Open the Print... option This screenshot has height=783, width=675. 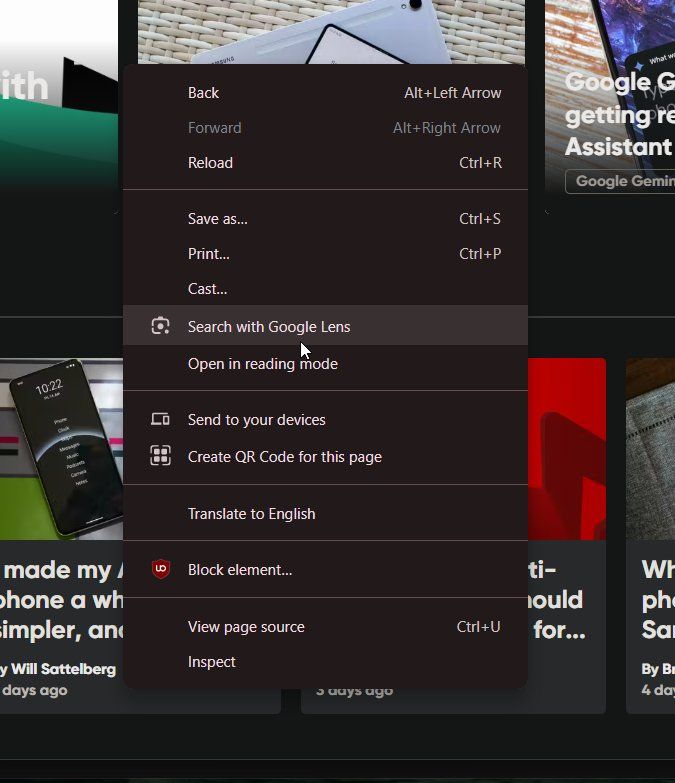[325, 254]
